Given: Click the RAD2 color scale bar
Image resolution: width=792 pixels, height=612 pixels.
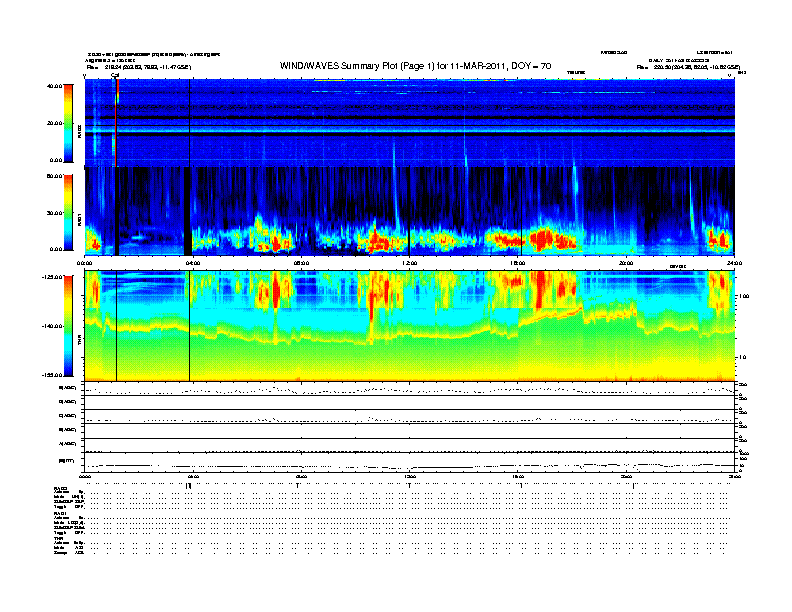Looking at the screenshot, I should pos(68,123).
